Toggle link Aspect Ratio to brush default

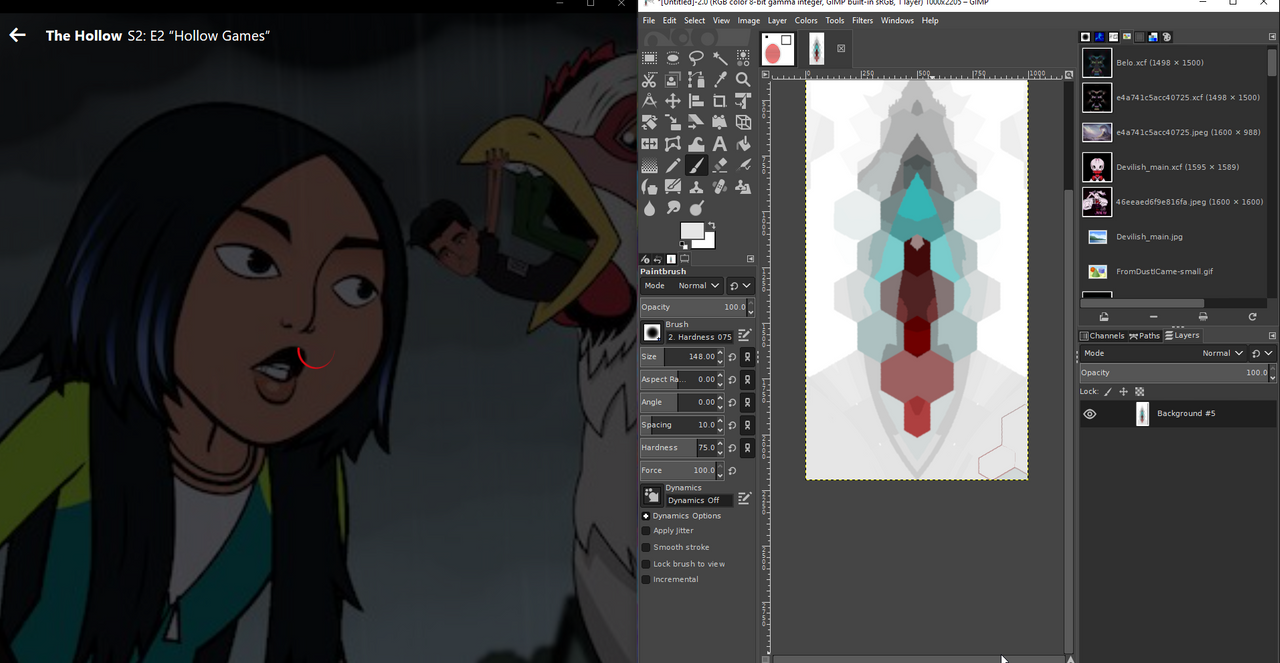pos(747,380)
